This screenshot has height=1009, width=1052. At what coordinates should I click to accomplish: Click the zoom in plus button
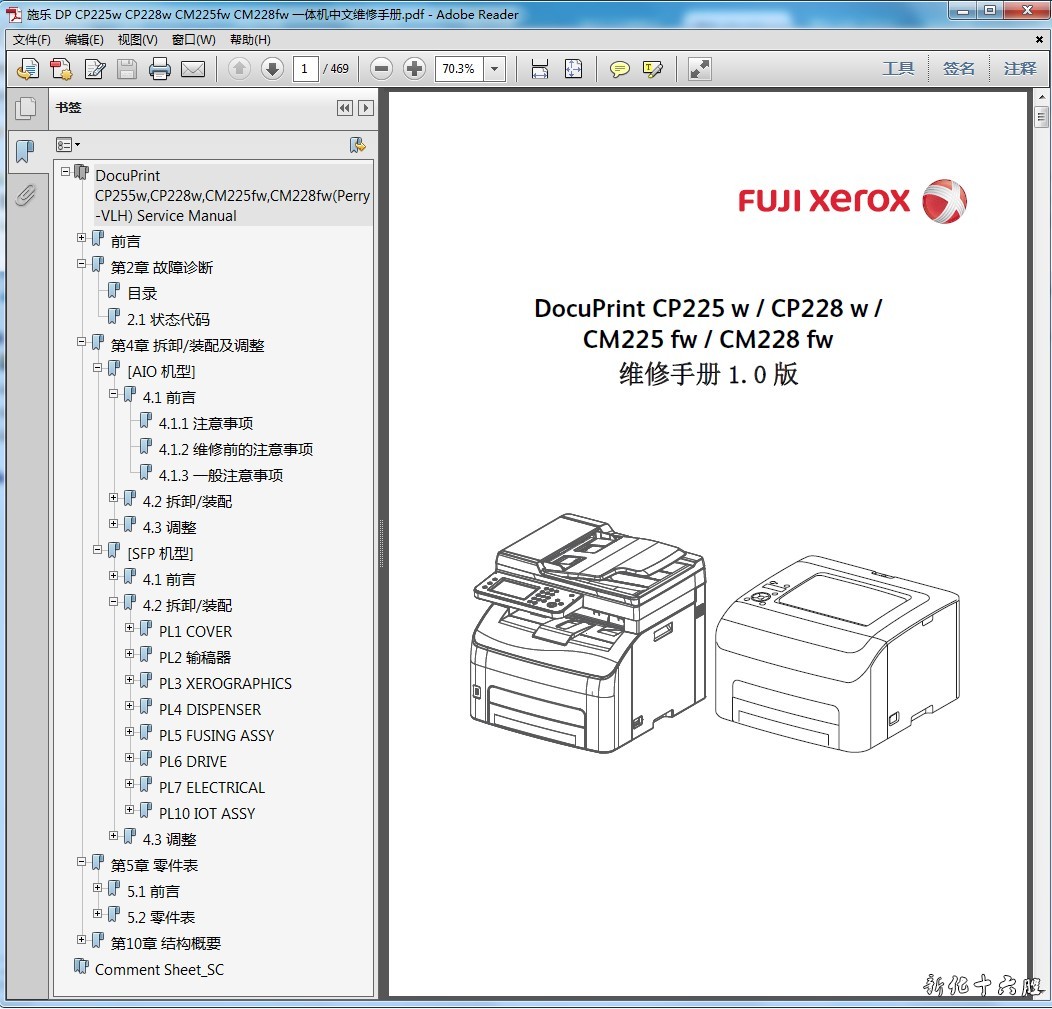[414, 69]
